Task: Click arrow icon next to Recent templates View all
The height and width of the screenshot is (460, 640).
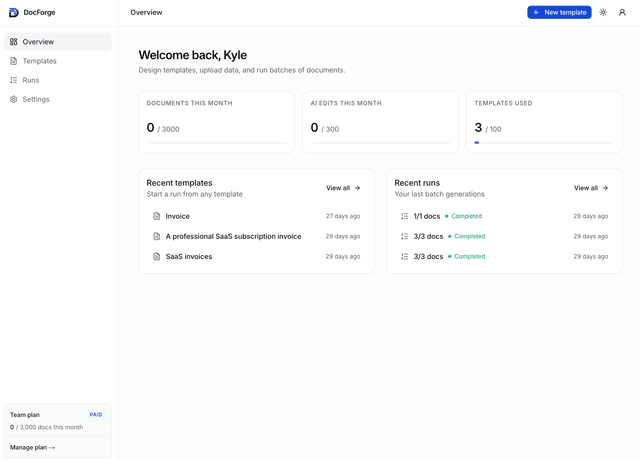Action: pyautogui.click(x=358, y=188)
